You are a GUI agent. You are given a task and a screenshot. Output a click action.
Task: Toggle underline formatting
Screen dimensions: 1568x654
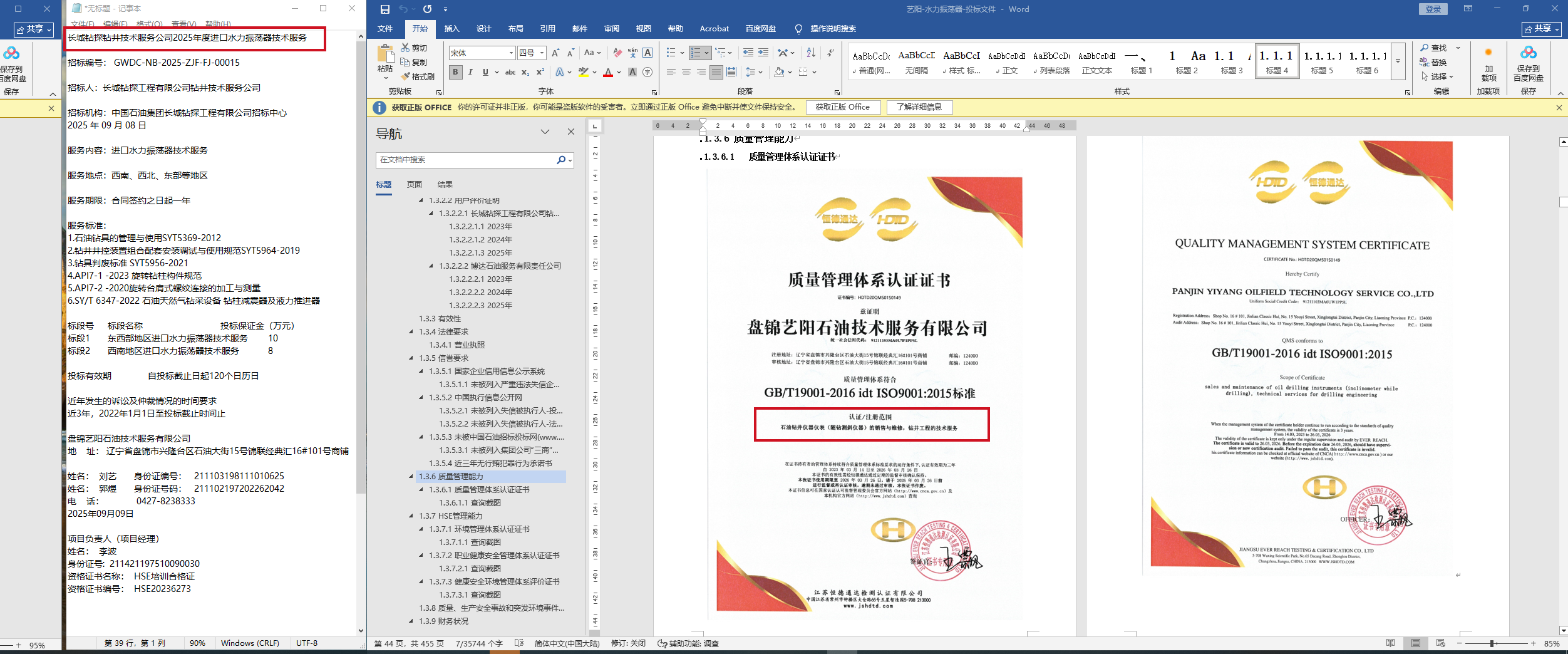point(485,72)
